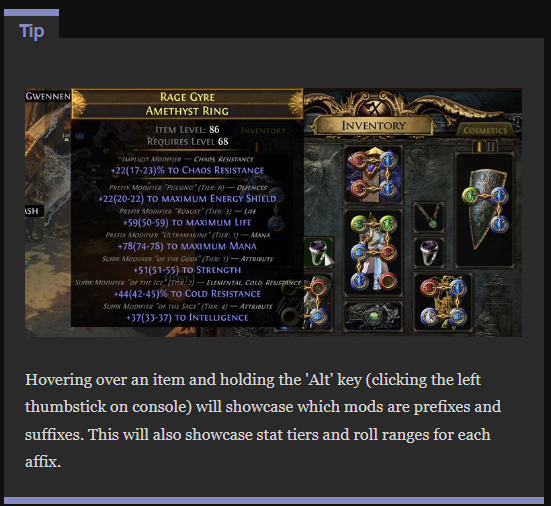Viewport: 551px width, 506px height.
Task: Open the Cosmetics tab
Action: tap(485, 130)
